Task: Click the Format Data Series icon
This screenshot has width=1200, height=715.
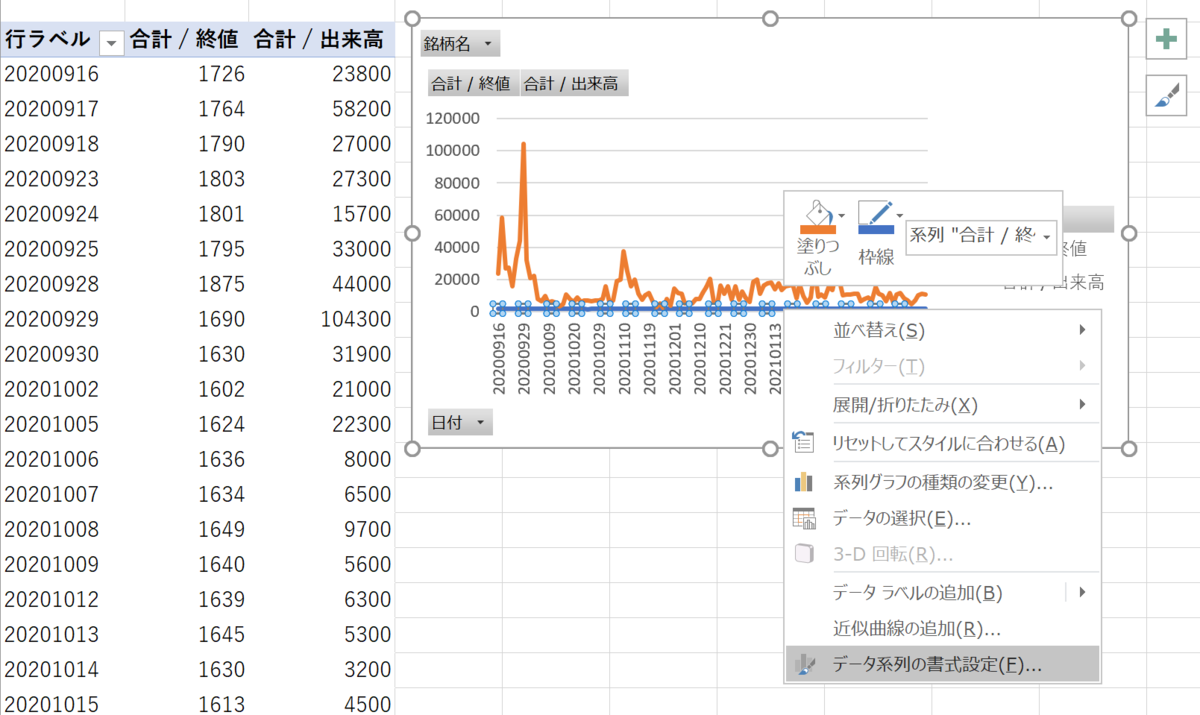Action: coord(804,664)
